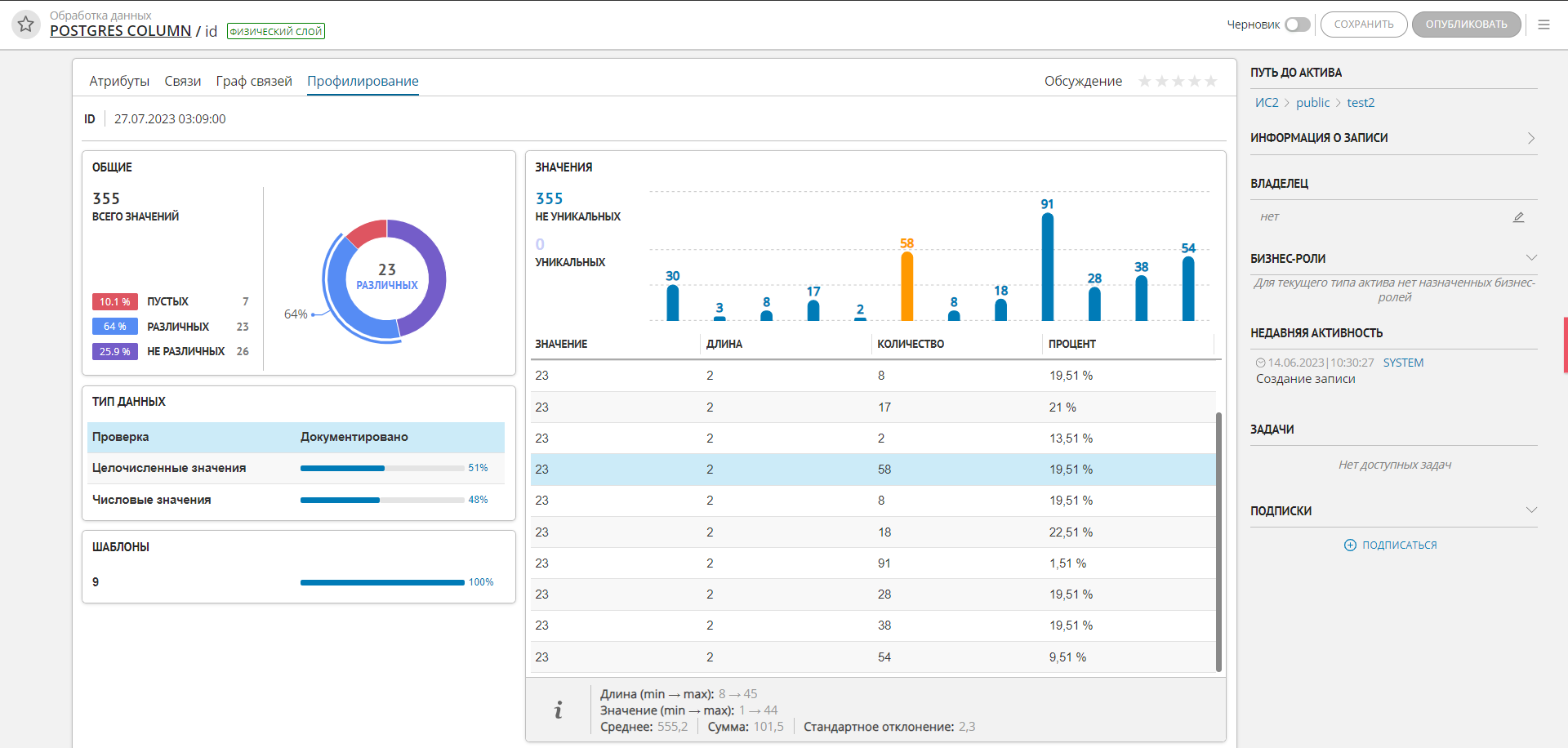Click the favorite star icon next to title
The image size is (1568, 748).
[x=26, y=24]
